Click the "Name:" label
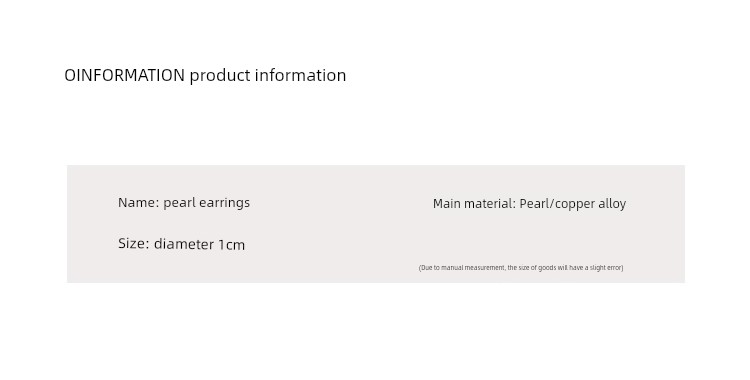 tap(139, 202)
